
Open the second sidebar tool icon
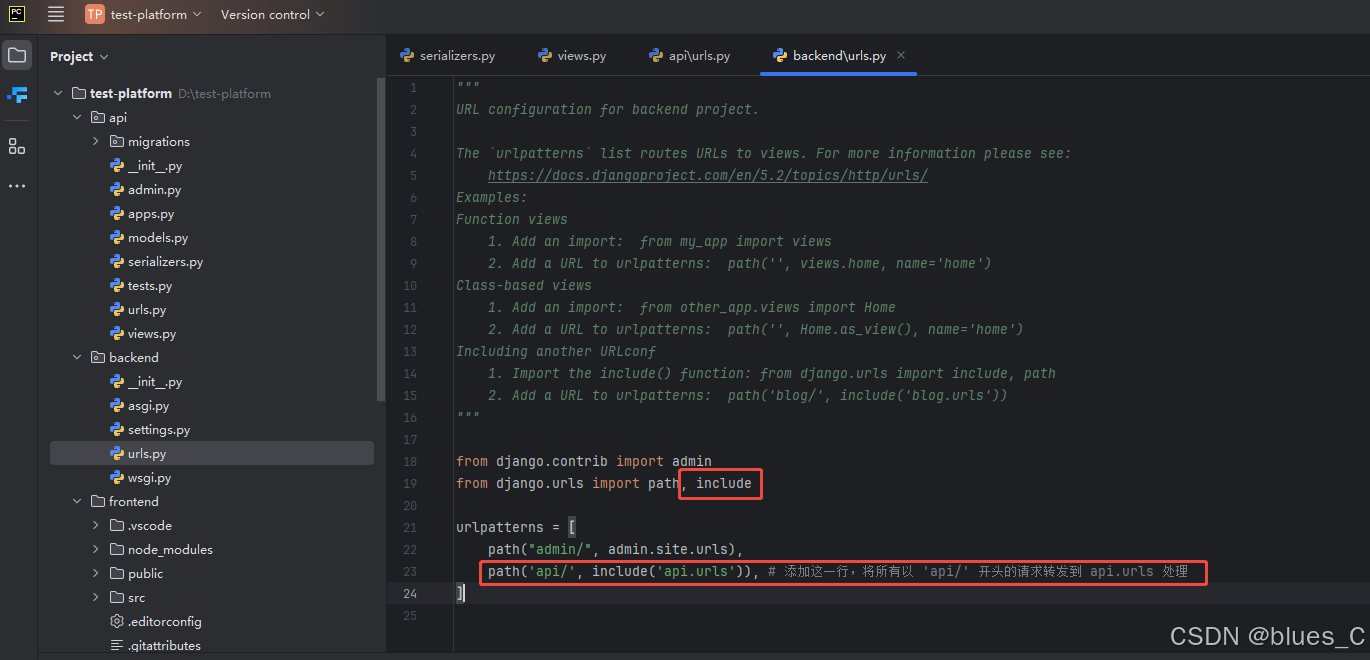point(17,95)
